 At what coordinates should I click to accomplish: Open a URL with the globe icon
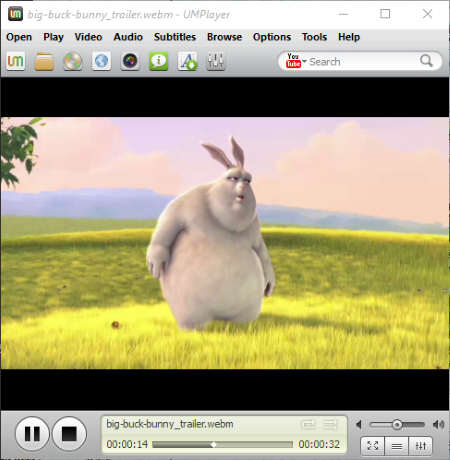pos(101,61)
